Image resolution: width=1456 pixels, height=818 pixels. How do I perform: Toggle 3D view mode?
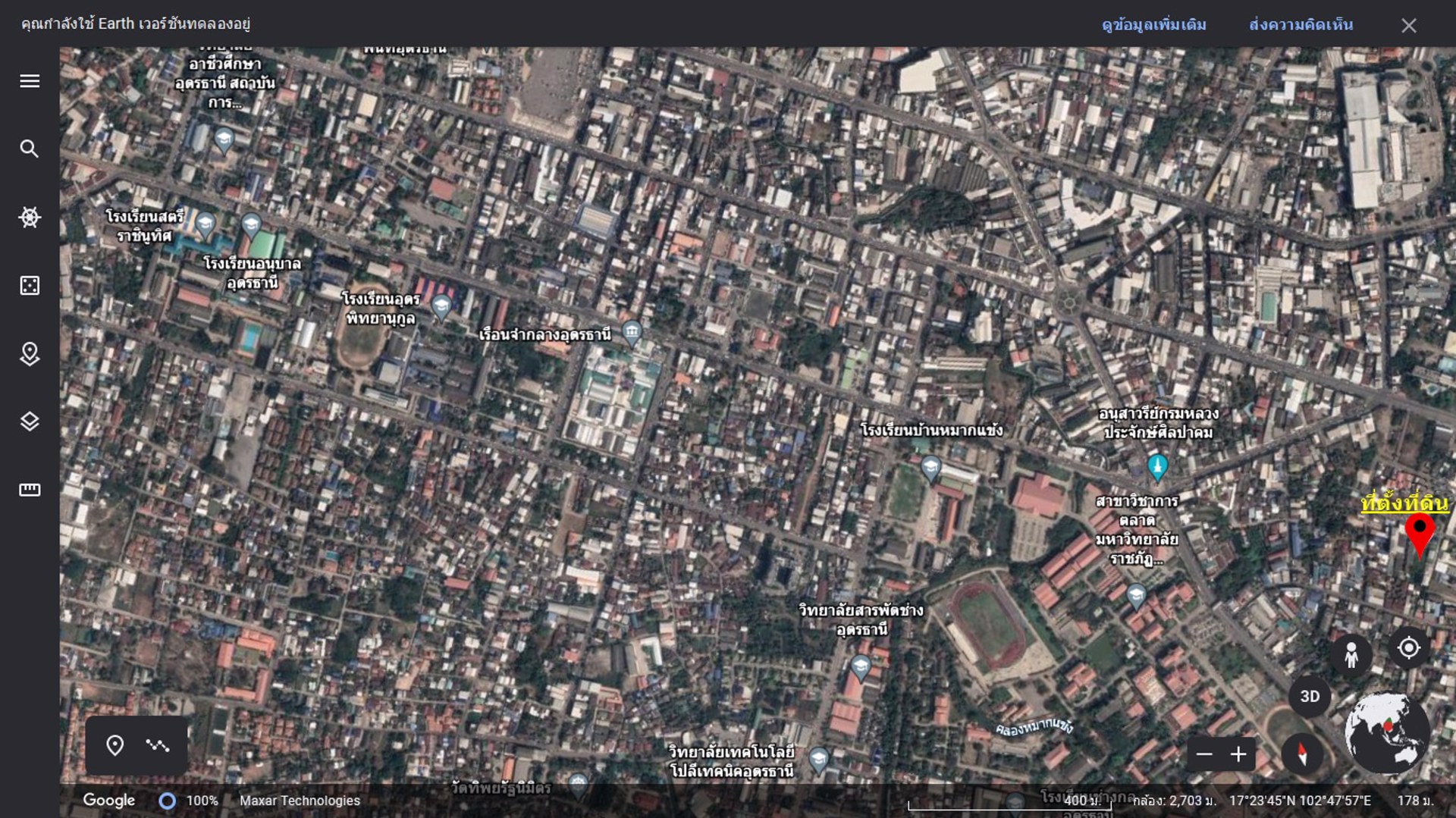(1309, 697)
